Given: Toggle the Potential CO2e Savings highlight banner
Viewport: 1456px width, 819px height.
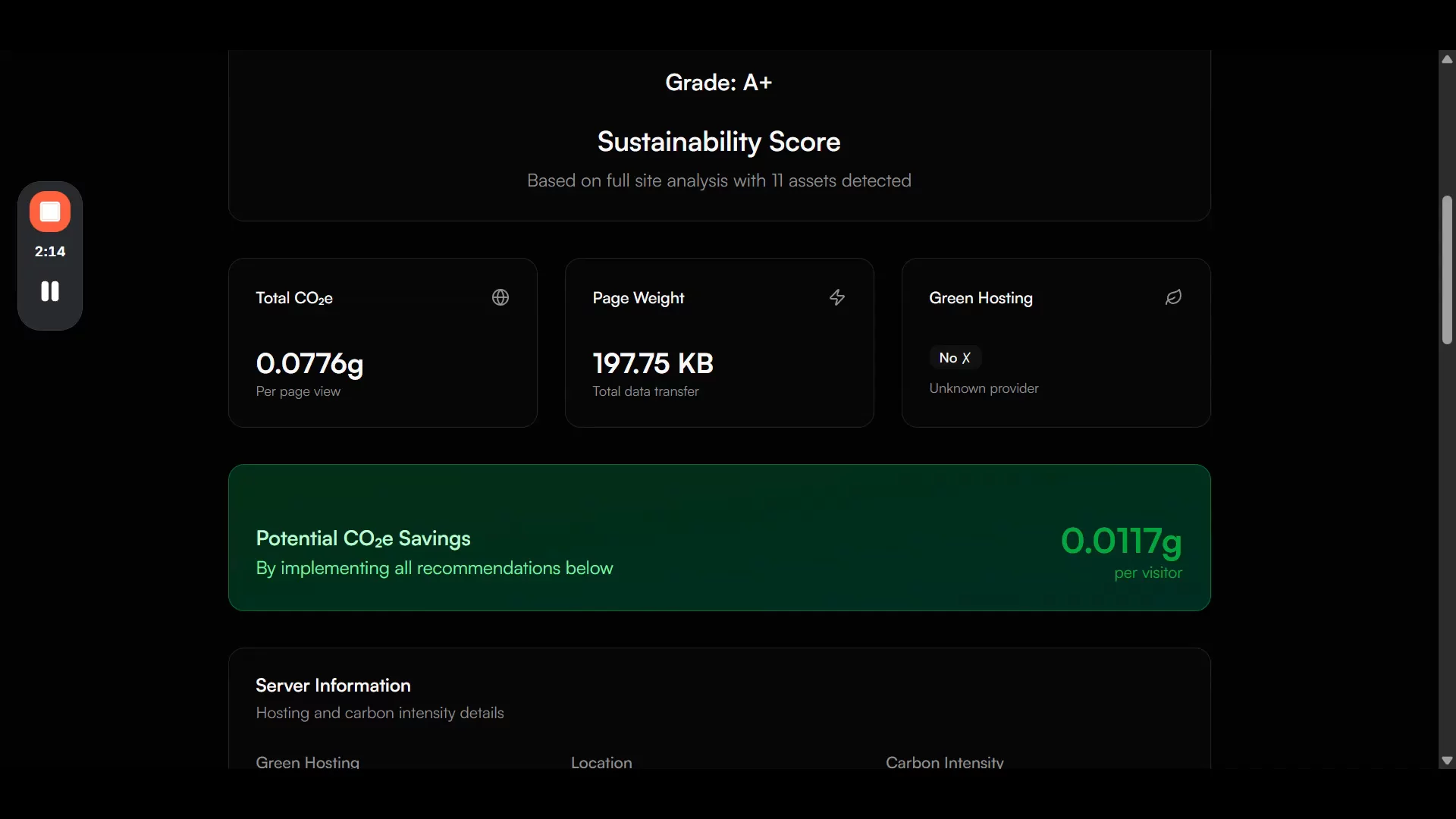Looking at the screenshot, I should pos(719,537).
